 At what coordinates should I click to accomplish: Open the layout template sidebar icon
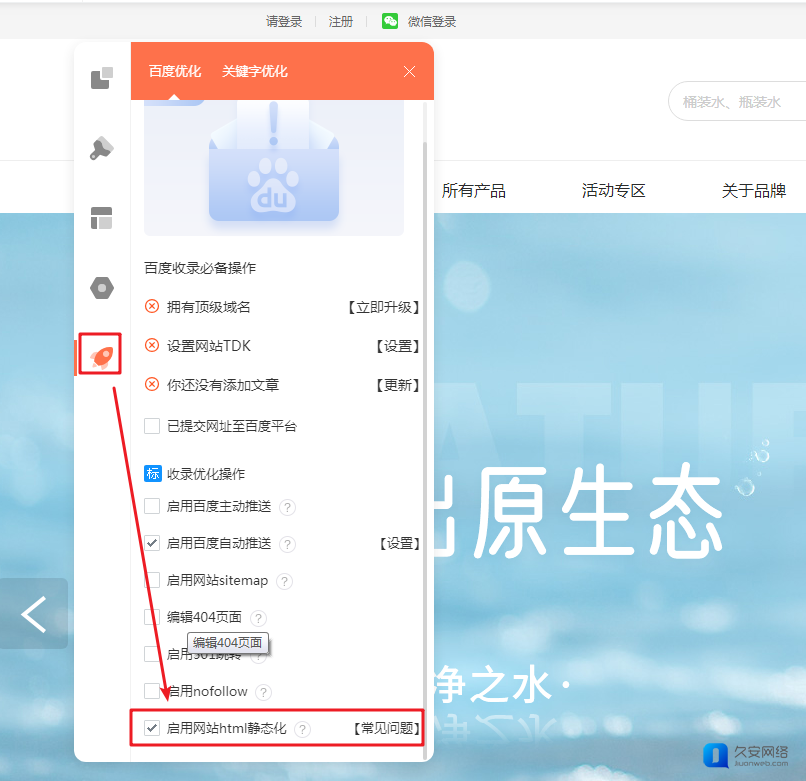point(102,218)
